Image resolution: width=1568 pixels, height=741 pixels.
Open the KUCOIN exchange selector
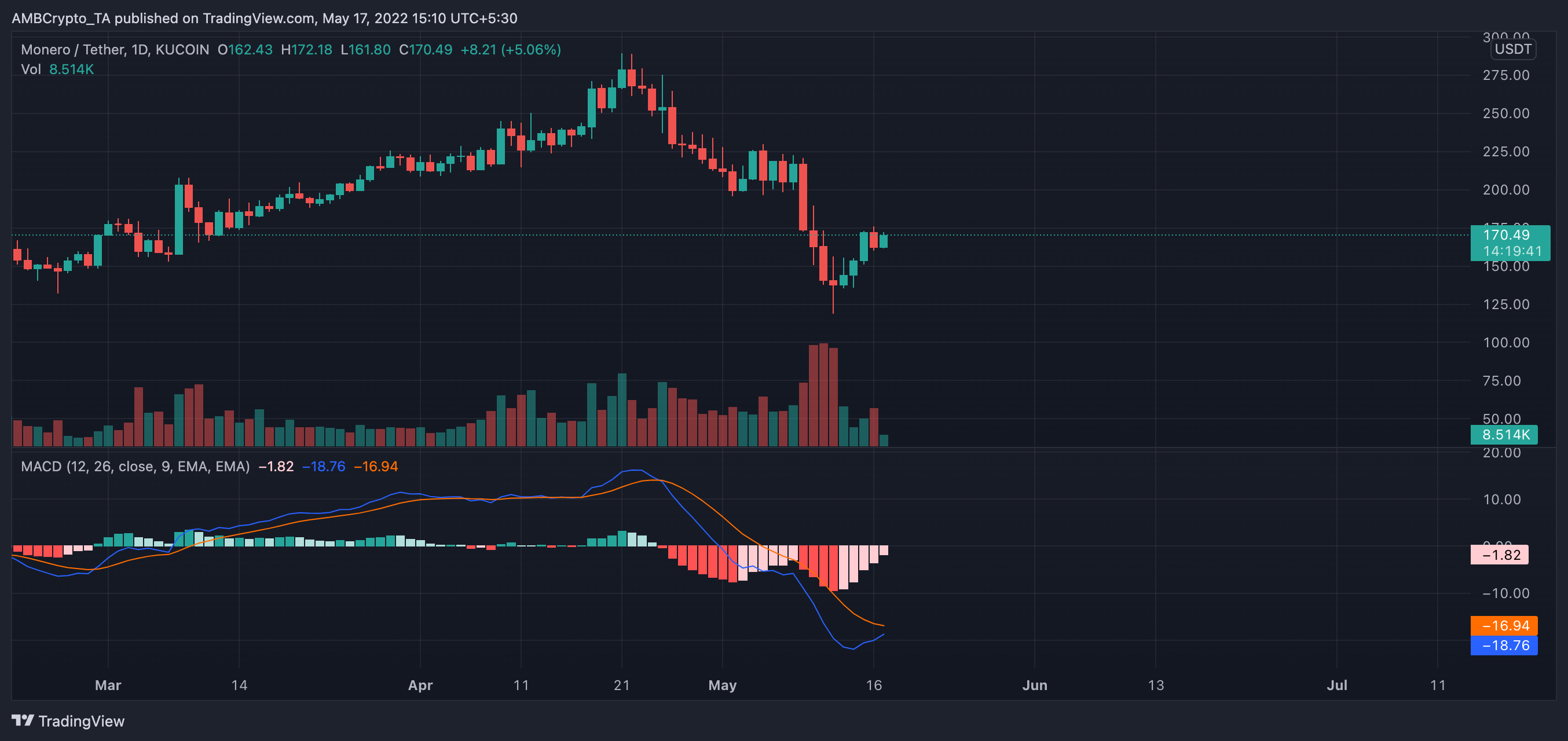coord(182,50)
